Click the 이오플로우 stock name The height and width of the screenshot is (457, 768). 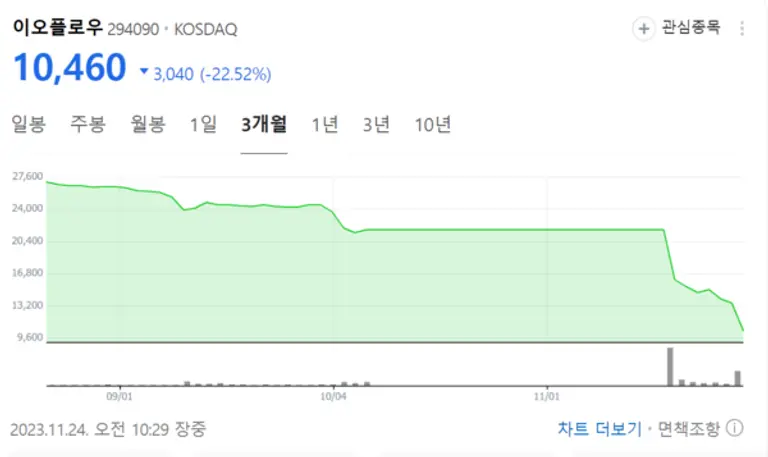[58, 27]
